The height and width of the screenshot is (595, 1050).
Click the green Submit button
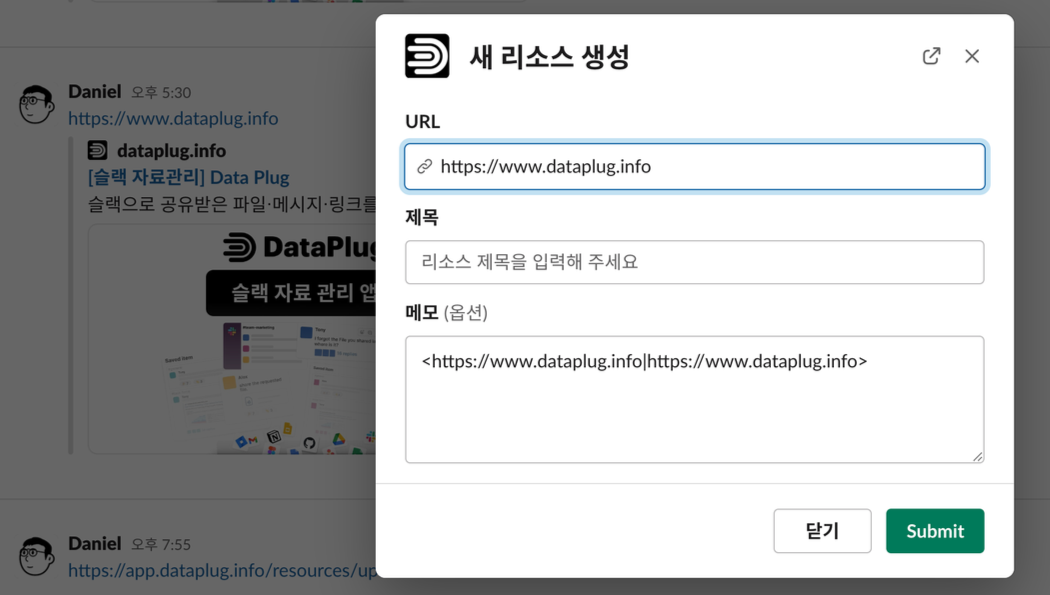[x=935, y=531]
